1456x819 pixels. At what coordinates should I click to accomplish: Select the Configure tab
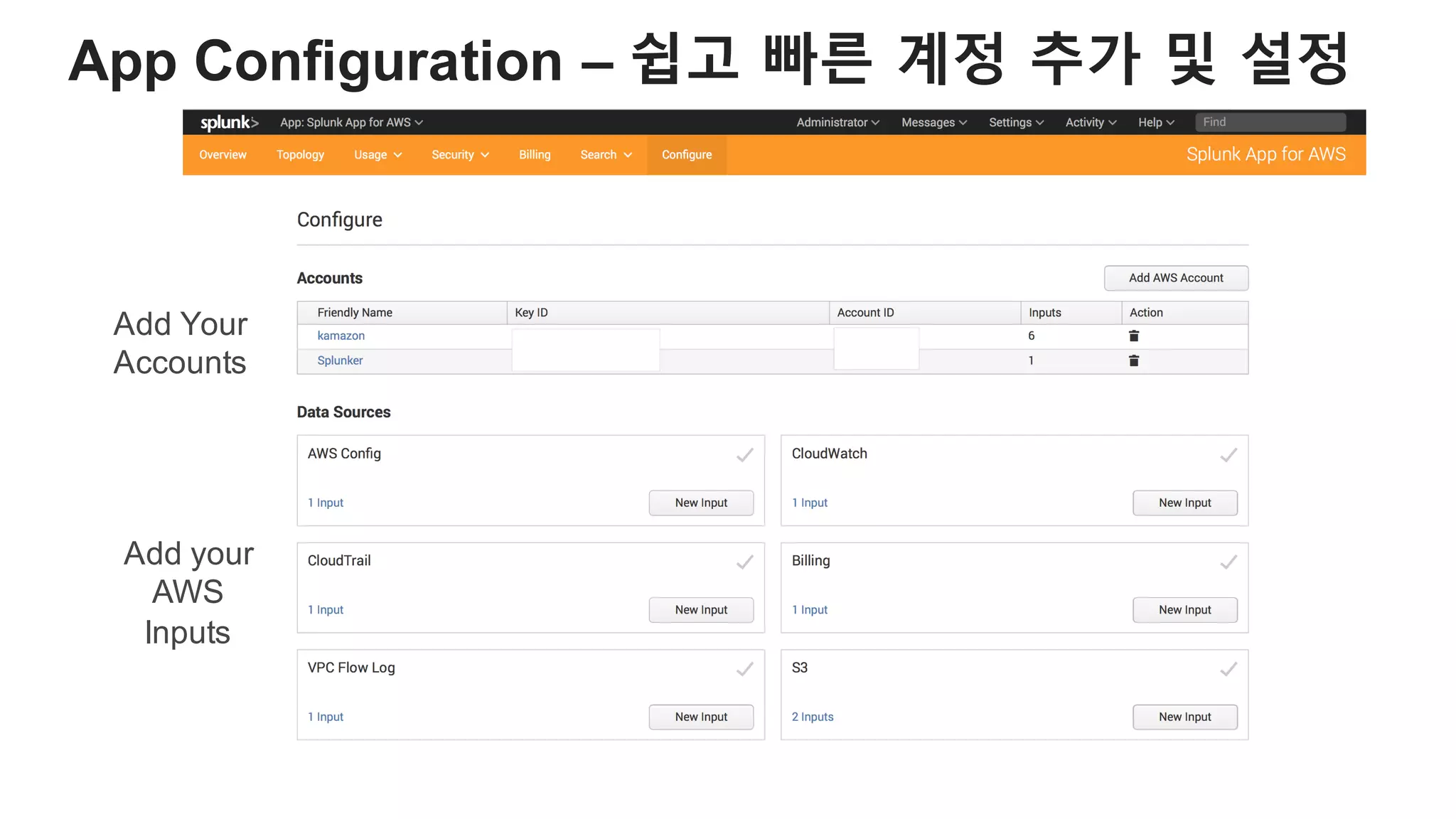(687, 155)
